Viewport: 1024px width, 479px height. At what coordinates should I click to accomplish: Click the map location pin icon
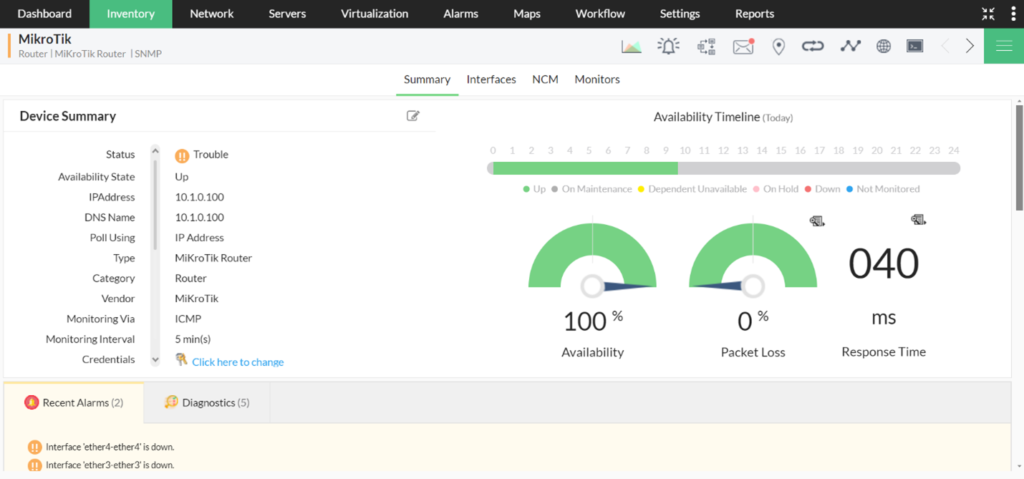(x=778, y=46)
